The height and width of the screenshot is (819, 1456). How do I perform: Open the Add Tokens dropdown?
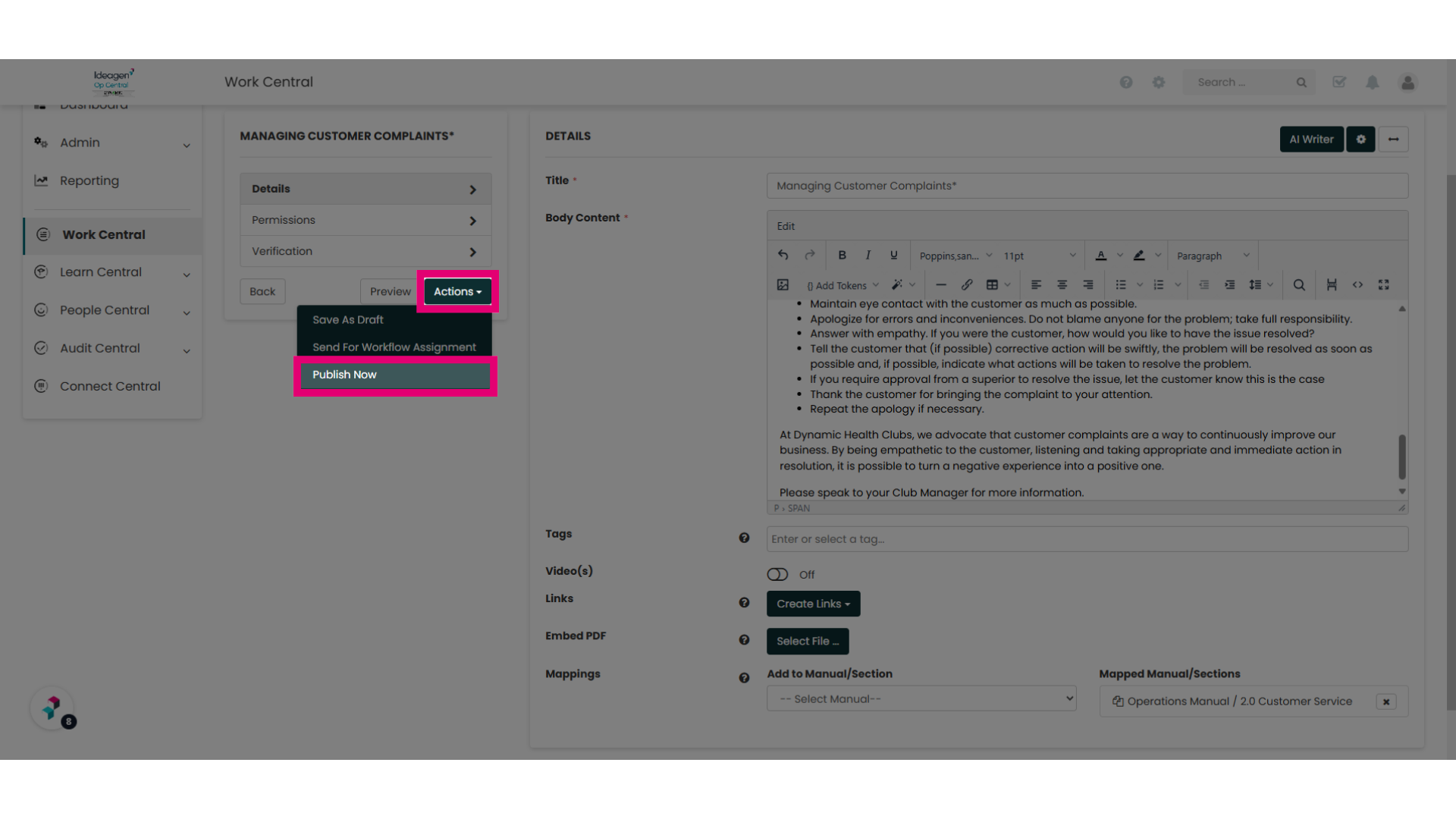pos(843,285)
